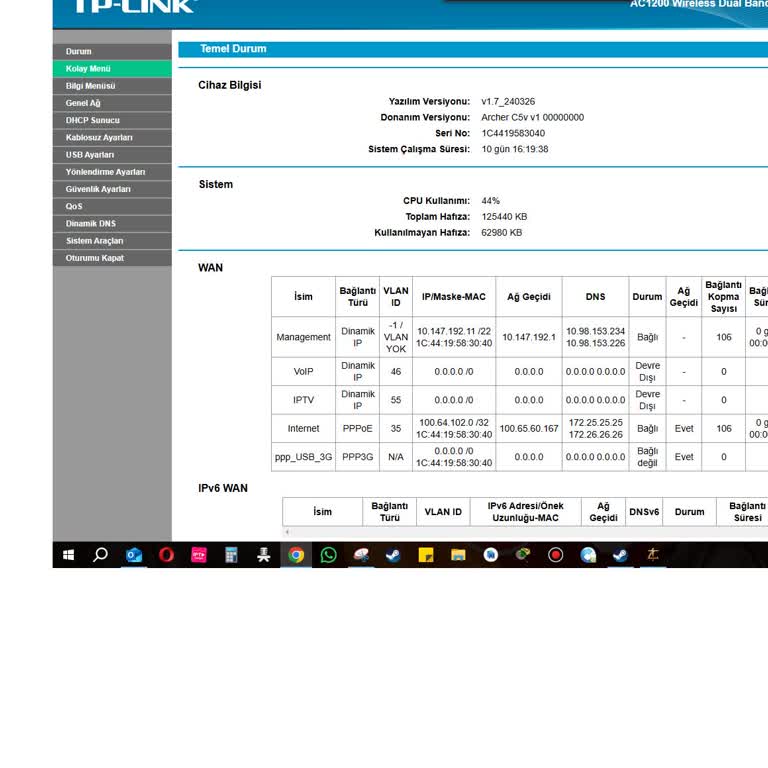Click the IPv6 WAN horizontal scrollbar
This screenshot has height=768, width=768.
point(525,532)
